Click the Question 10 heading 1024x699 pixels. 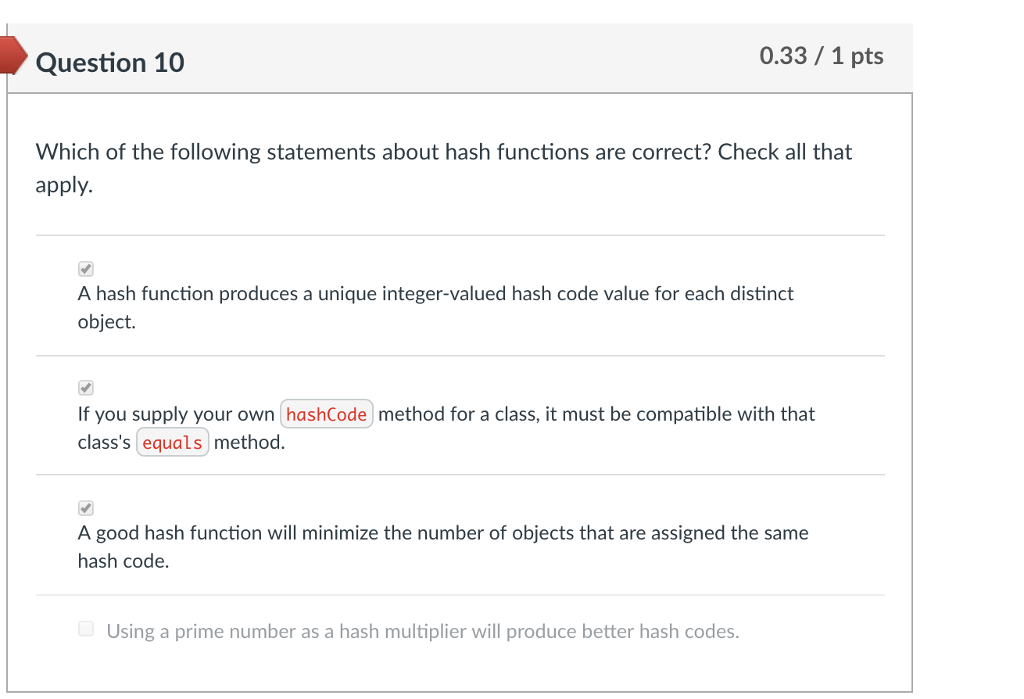110,62
